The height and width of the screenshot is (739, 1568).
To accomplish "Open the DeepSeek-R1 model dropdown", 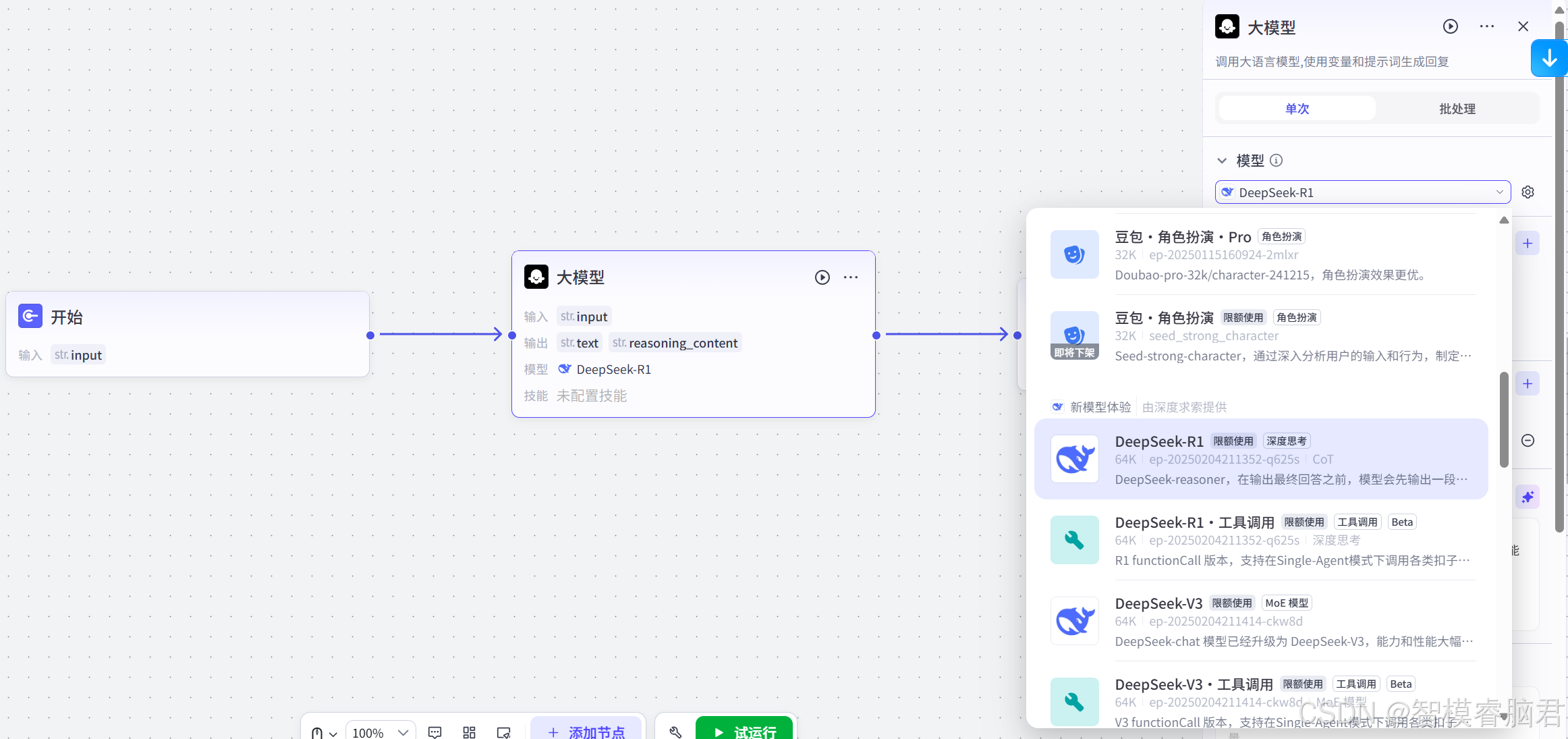I will click(1362, 192).
